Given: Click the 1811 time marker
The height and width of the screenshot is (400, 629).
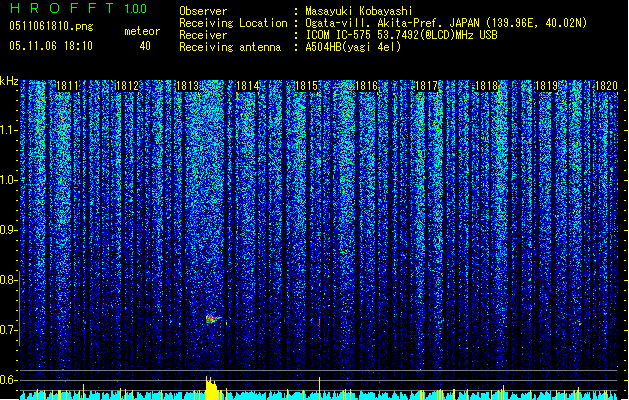Looking at the screenshot, I should coord(67,86).
